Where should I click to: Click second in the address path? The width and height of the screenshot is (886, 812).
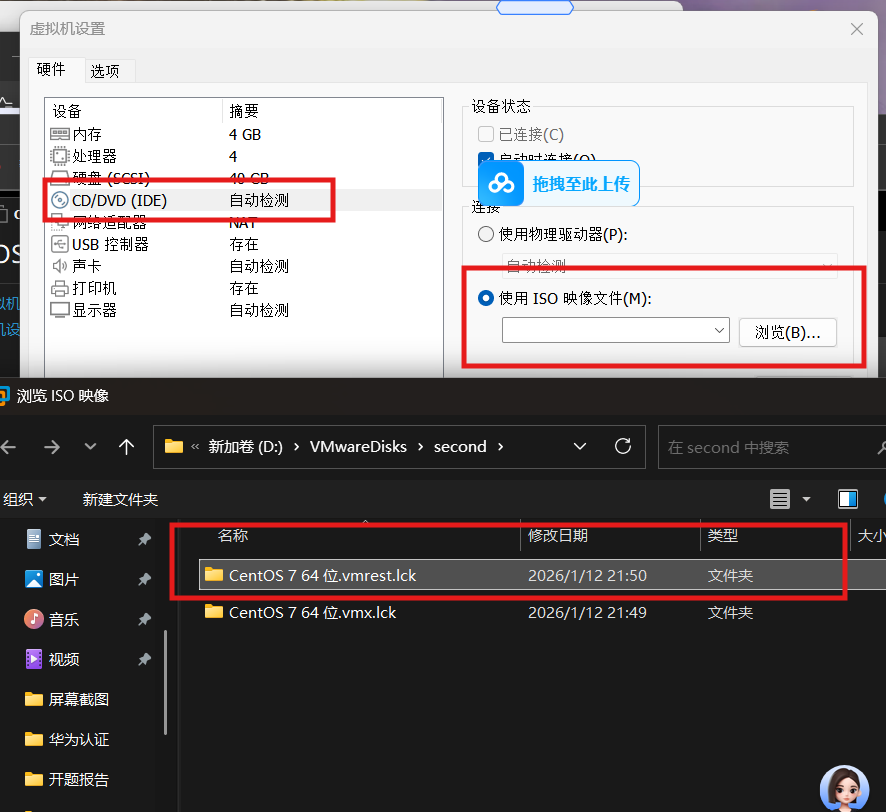(x=460, y=447)
